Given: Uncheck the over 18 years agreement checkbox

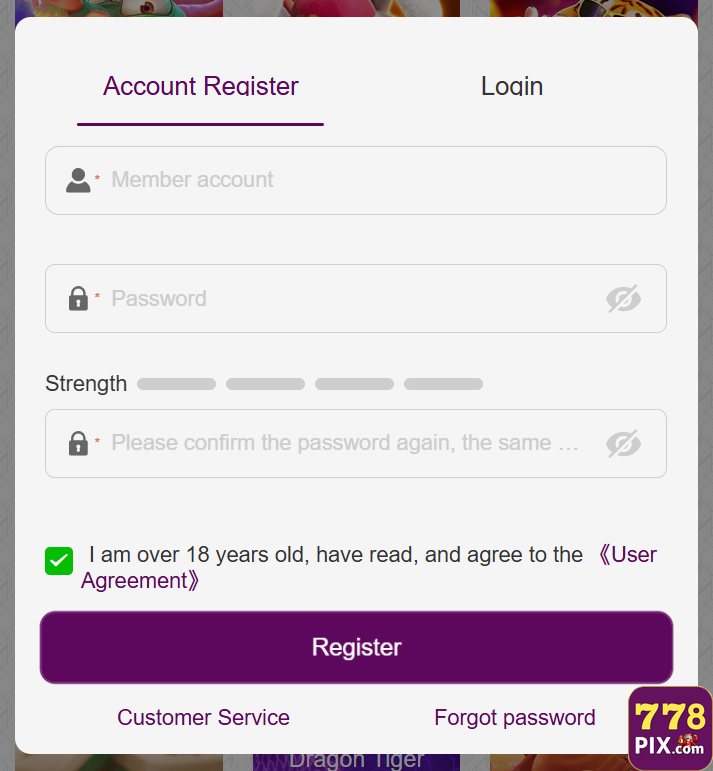Looking at the screenshot, I should point(59,560).
